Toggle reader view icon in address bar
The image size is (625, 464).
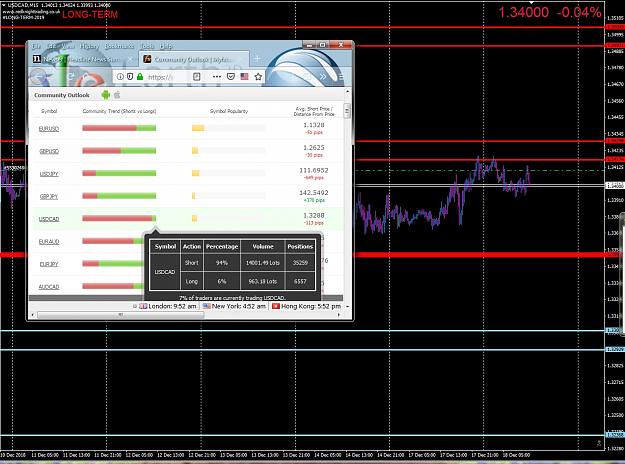click(197, 77)
